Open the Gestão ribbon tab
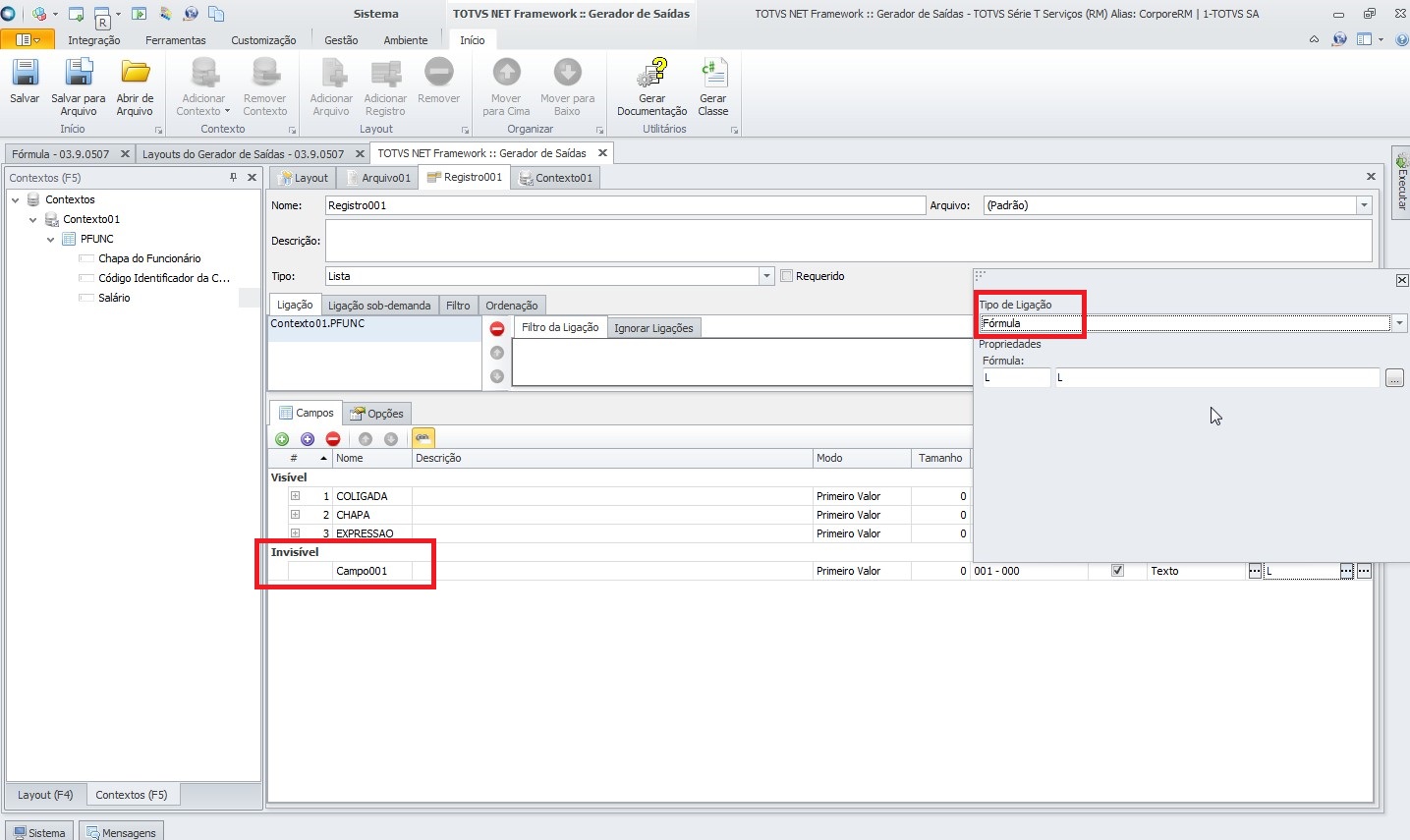1410x840 pixels. pyautogui.click(x=341, y=40)
